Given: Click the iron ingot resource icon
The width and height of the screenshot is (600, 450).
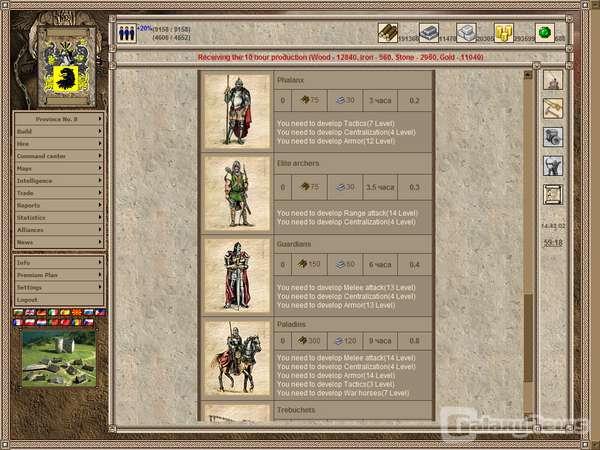Looking at the screenshot, I should point(429,33).
